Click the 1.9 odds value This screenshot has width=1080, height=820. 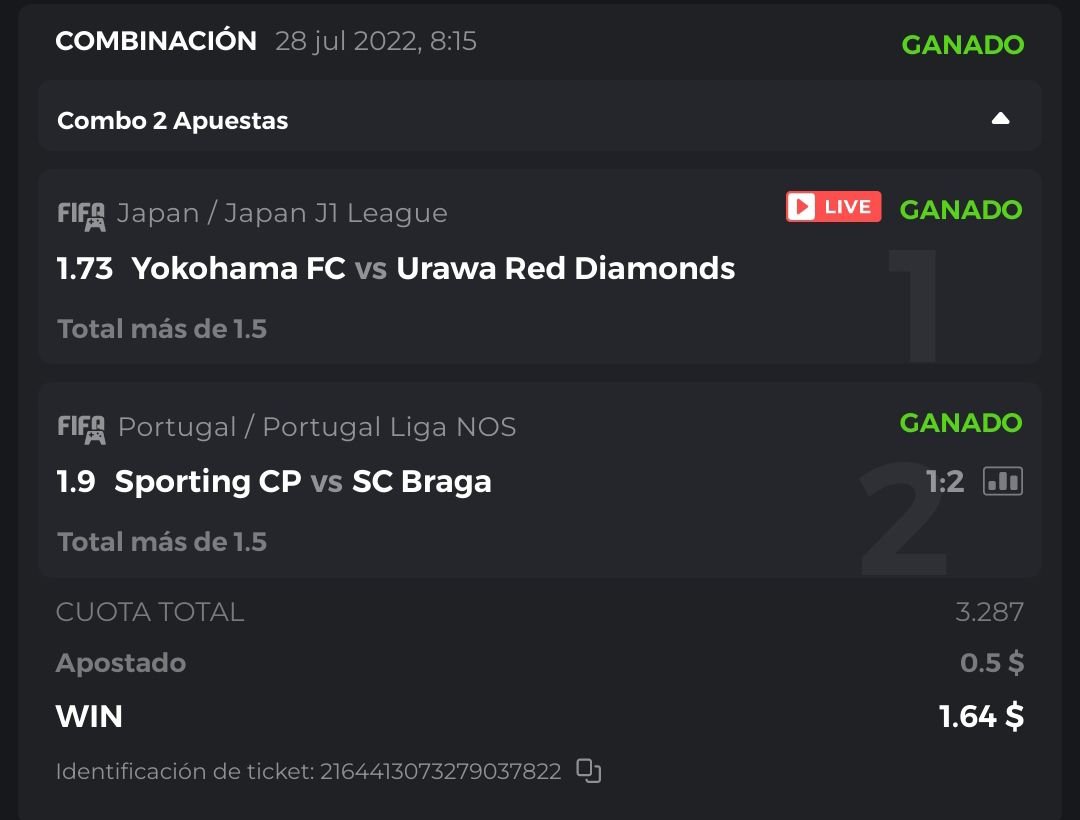click(76, 481)
